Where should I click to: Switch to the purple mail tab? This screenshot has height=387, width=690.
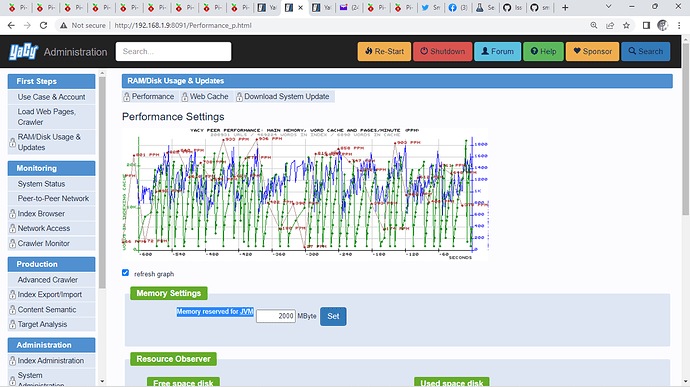349,7
